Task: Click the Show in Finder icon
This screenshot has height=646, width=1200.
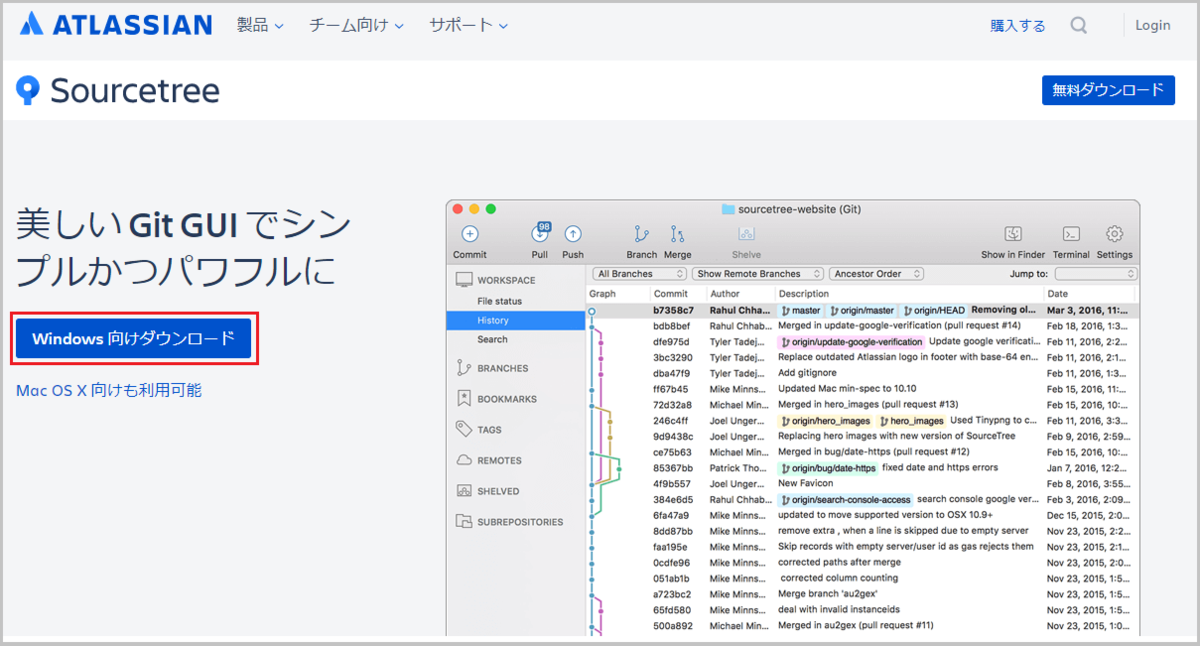Action: point(1012,234)
